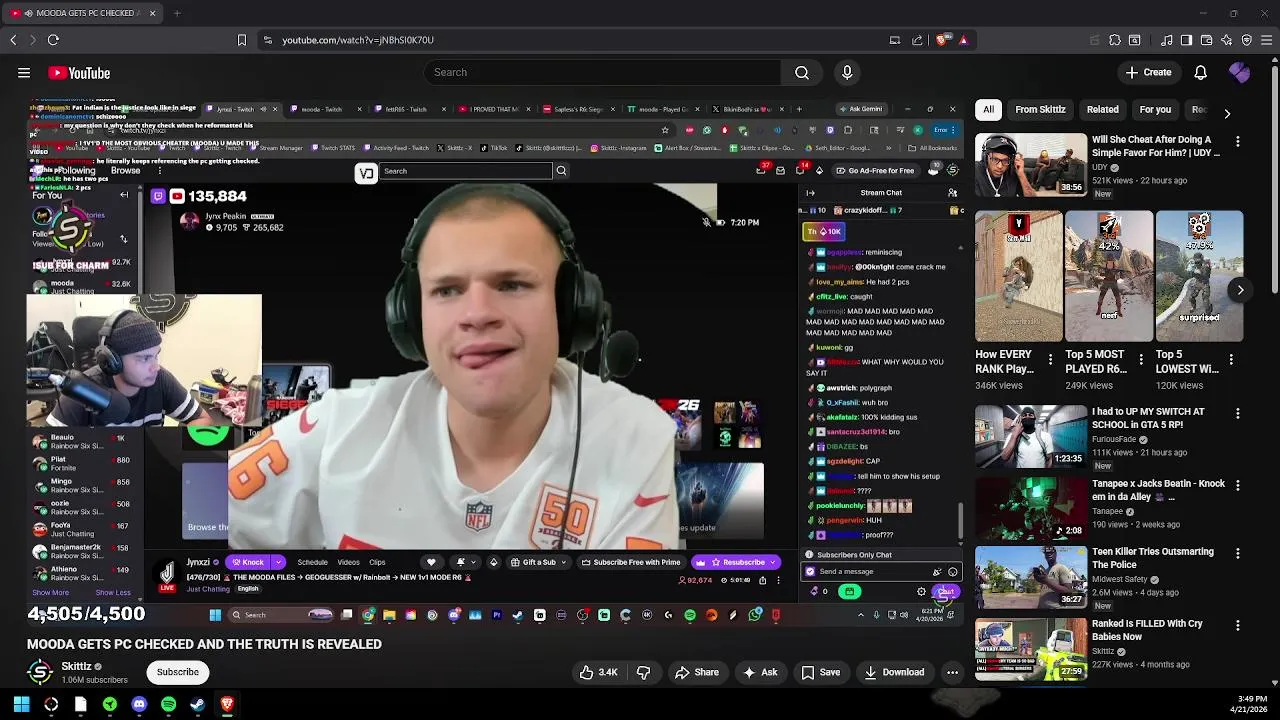This screenshot has width=1280, height=720.
Task: Open the Brave wallet icon
Action: (1206, 40)
